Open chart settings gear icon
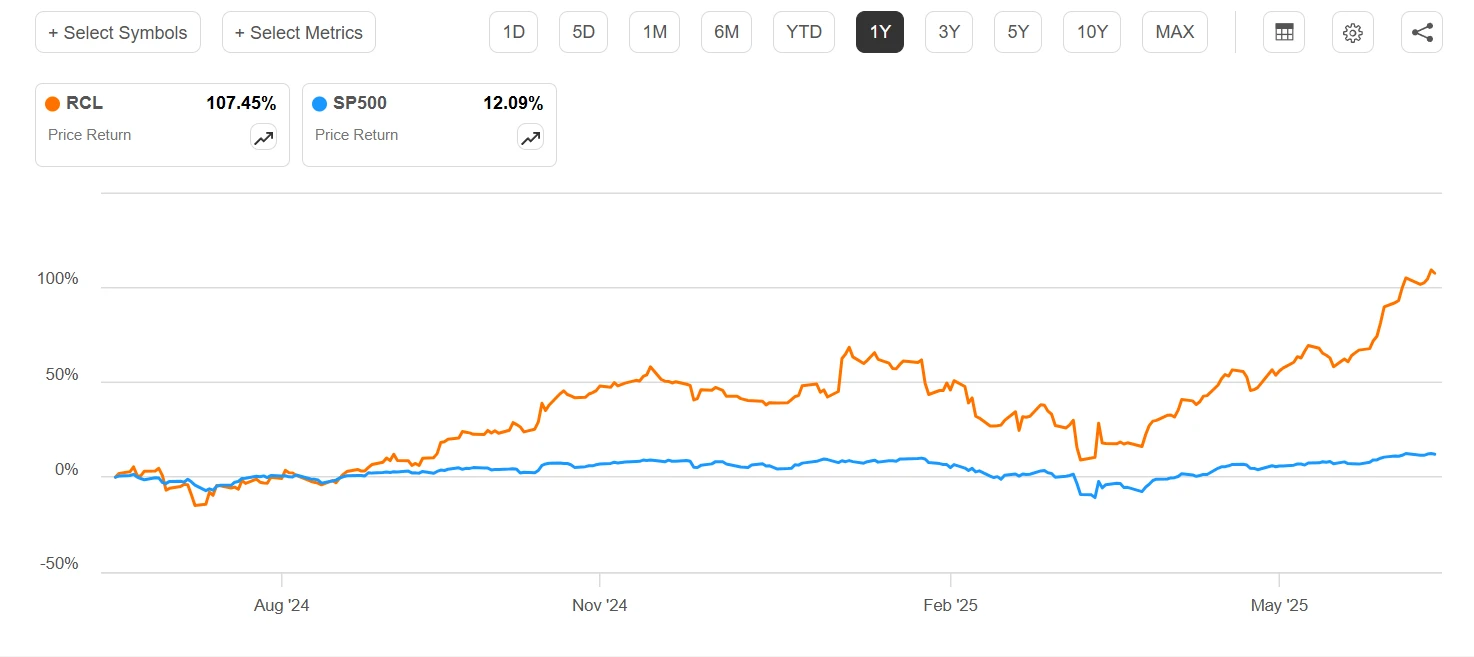The height and width of the screenshot is (657, 1474). click(x=1353, y=32)
